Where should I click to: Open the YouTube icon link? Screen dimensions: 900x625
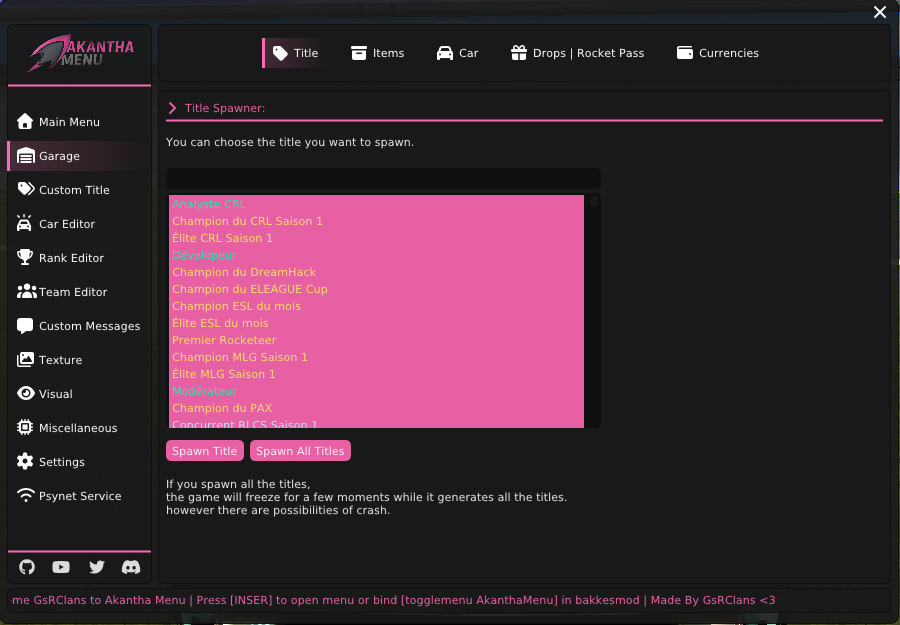click(x=61, y=567)
